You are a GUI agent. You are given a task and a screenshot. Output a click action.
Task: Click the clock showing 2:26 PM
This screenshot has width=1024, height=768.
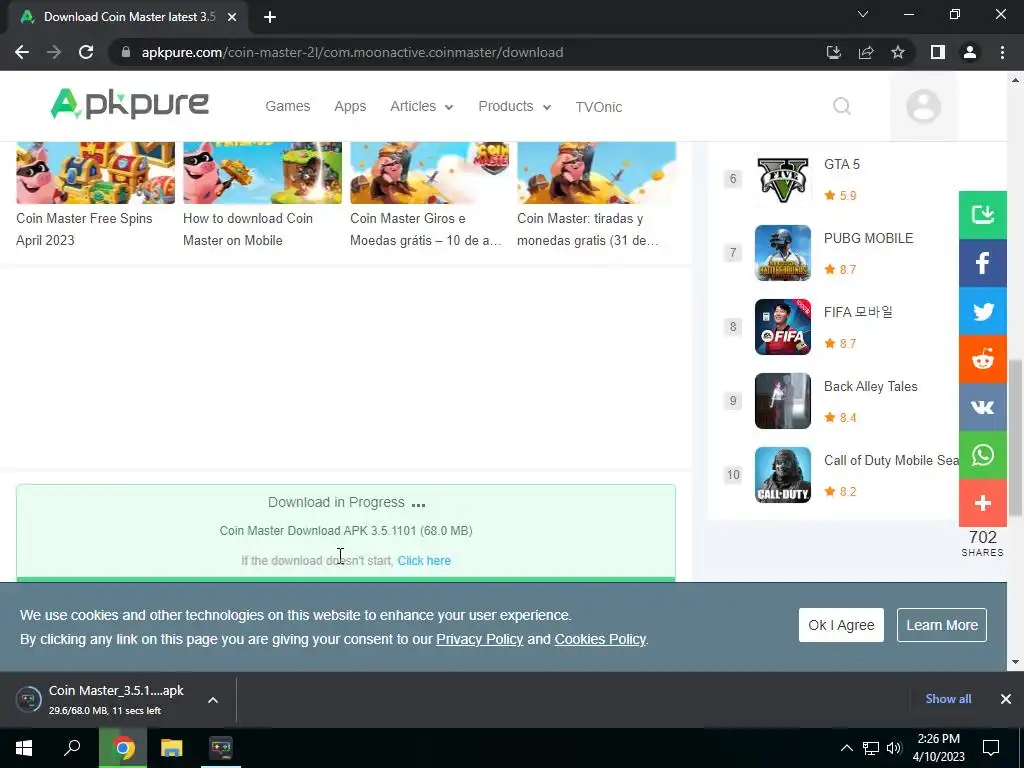point(938,748)
